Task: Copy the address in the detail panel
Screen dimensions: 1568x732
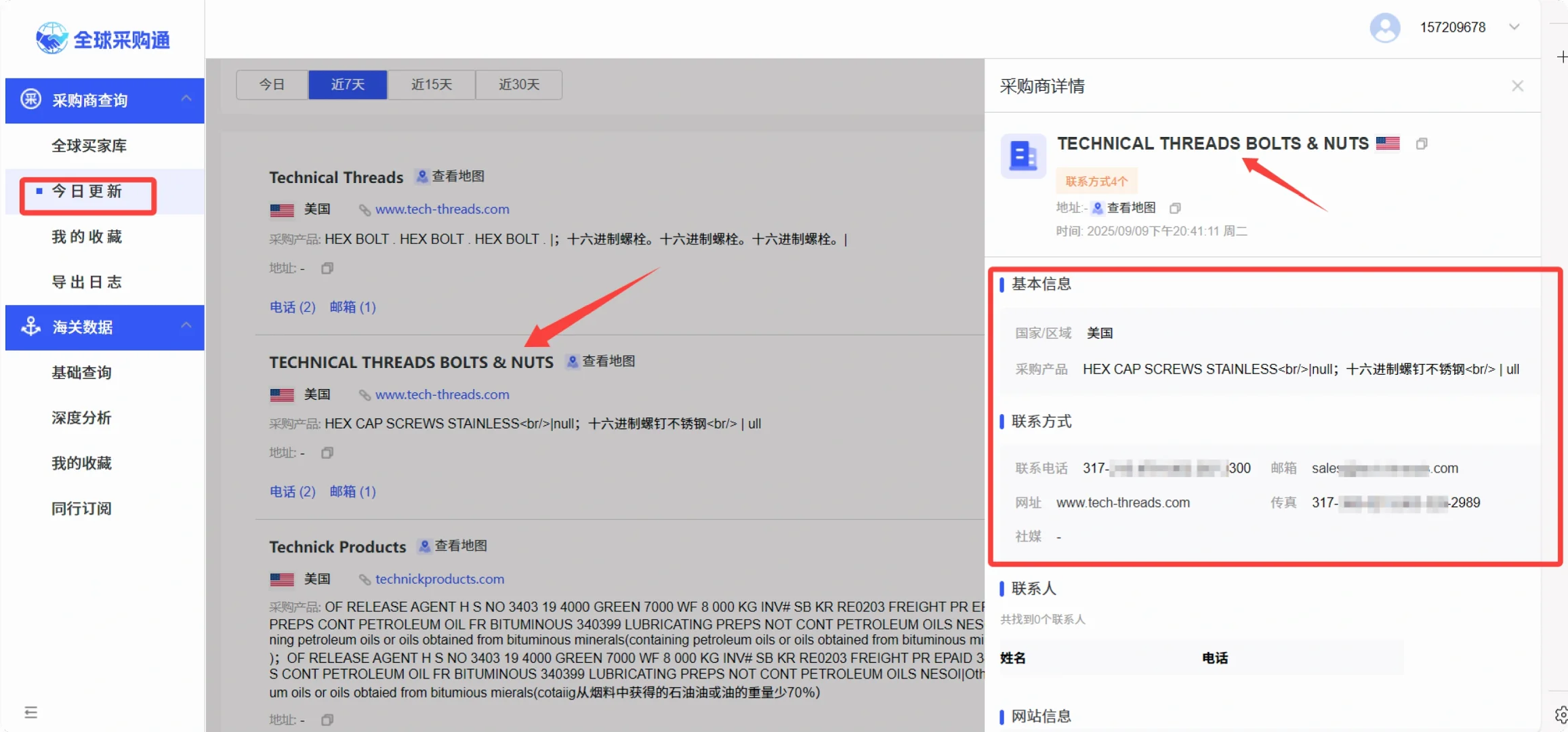Action: click(1175, 208)
